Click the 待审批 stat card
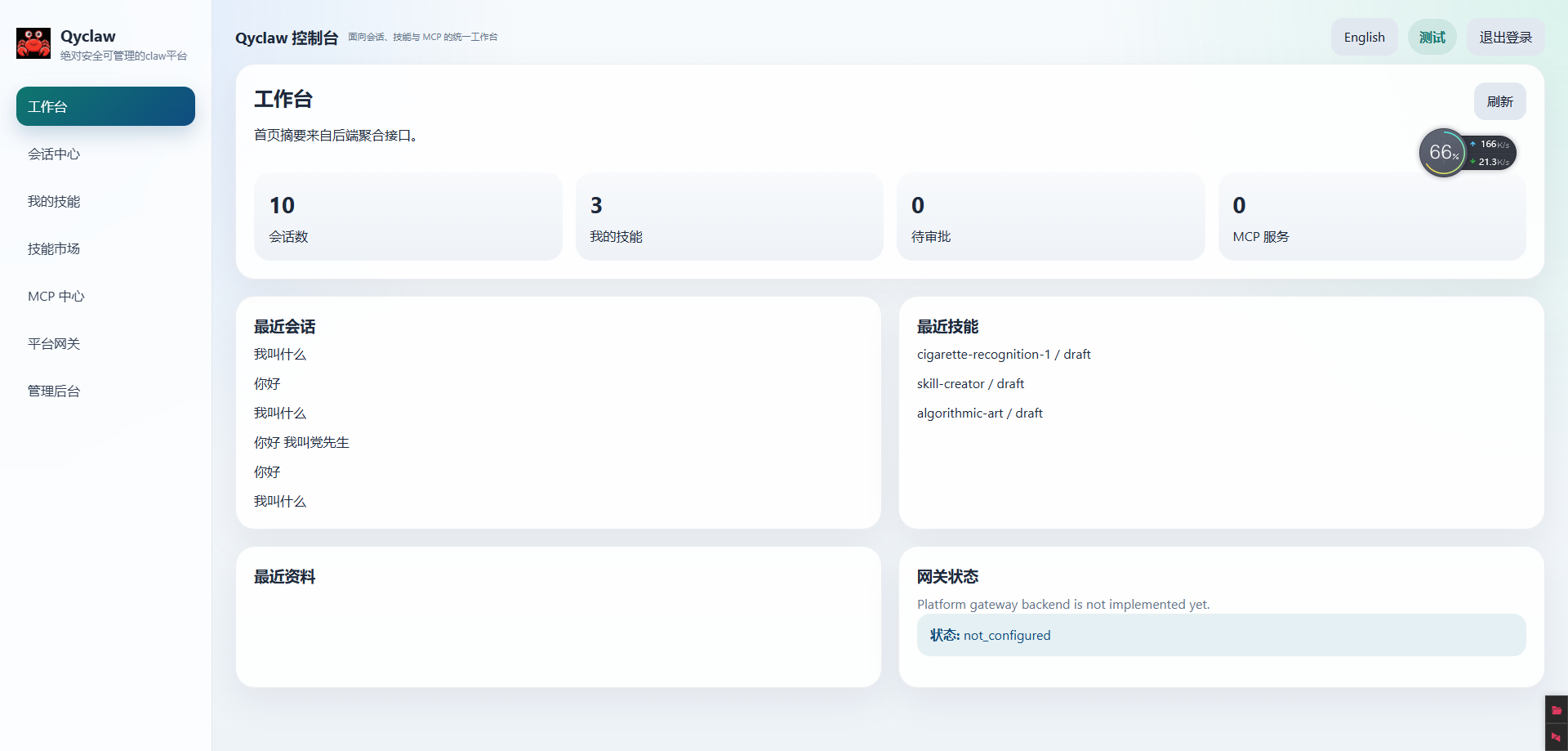 coord(1050,217)
